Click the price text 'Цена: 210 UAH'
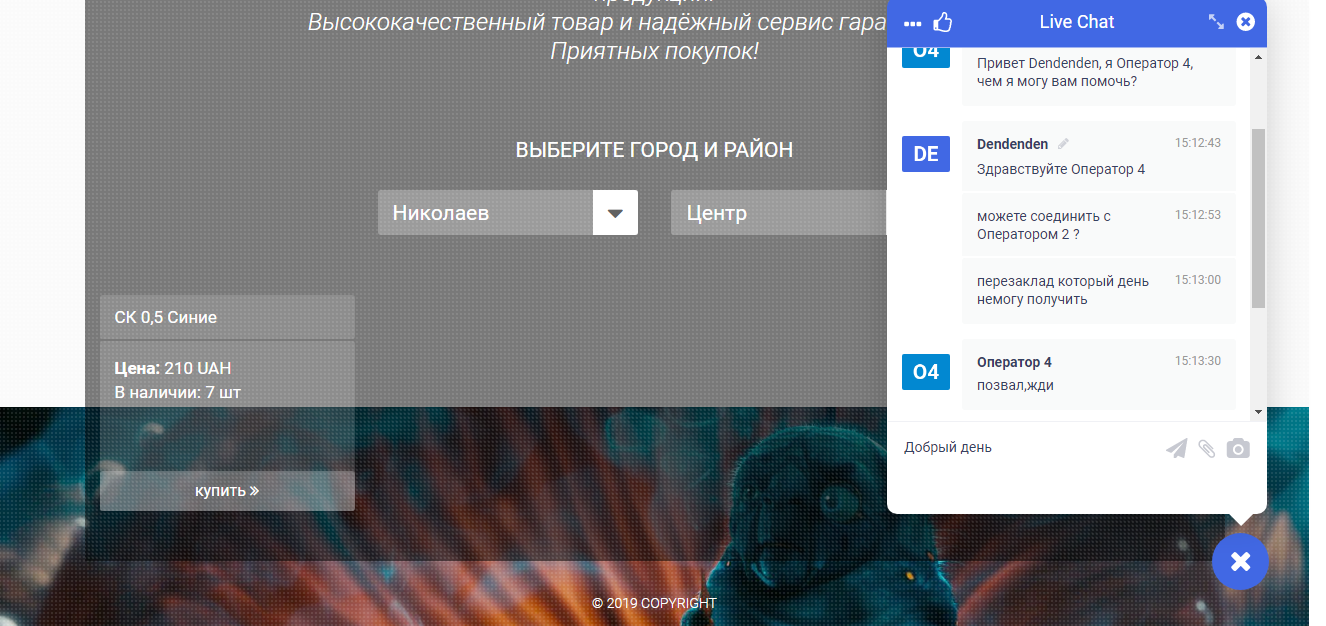1326x626 pixels. pyautogui.click(x=173, y=368)
